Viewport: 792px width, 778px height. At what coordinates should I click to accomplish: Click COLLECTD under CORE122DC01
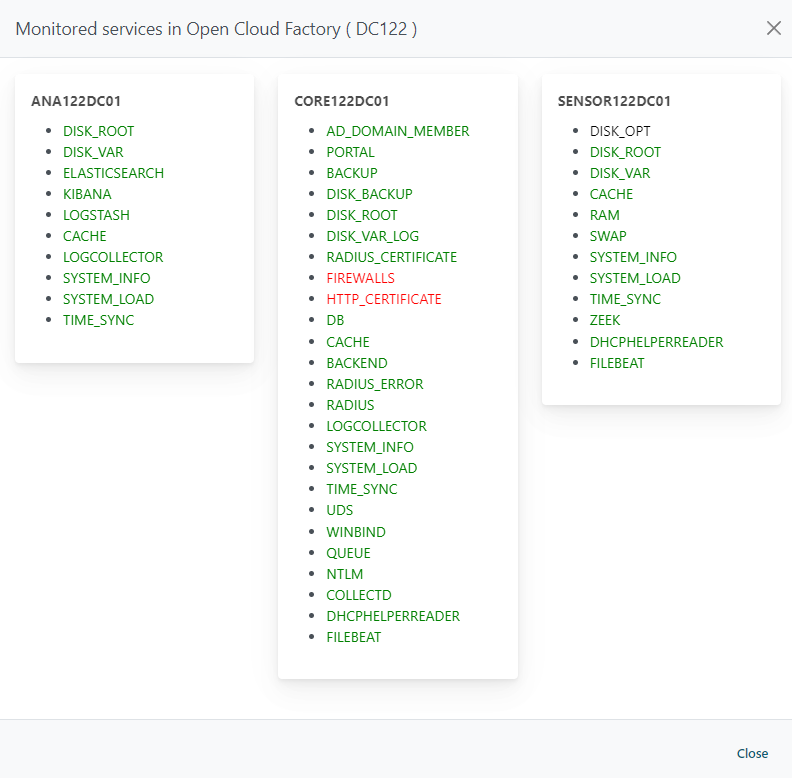coord(359,595)
